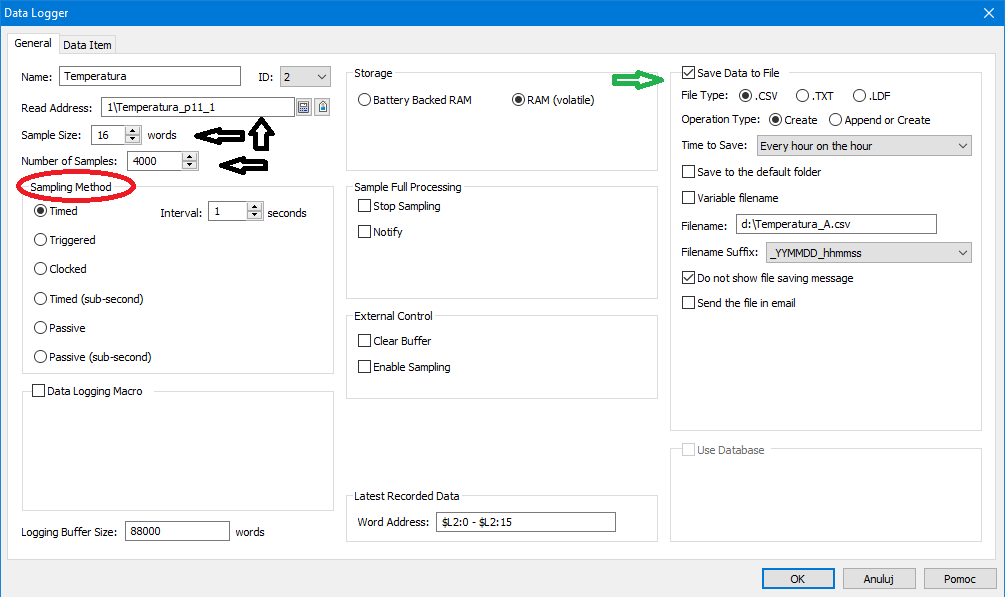Close the Data Logger dialog window
1005x597 pixels.
[x=988, y=13]
